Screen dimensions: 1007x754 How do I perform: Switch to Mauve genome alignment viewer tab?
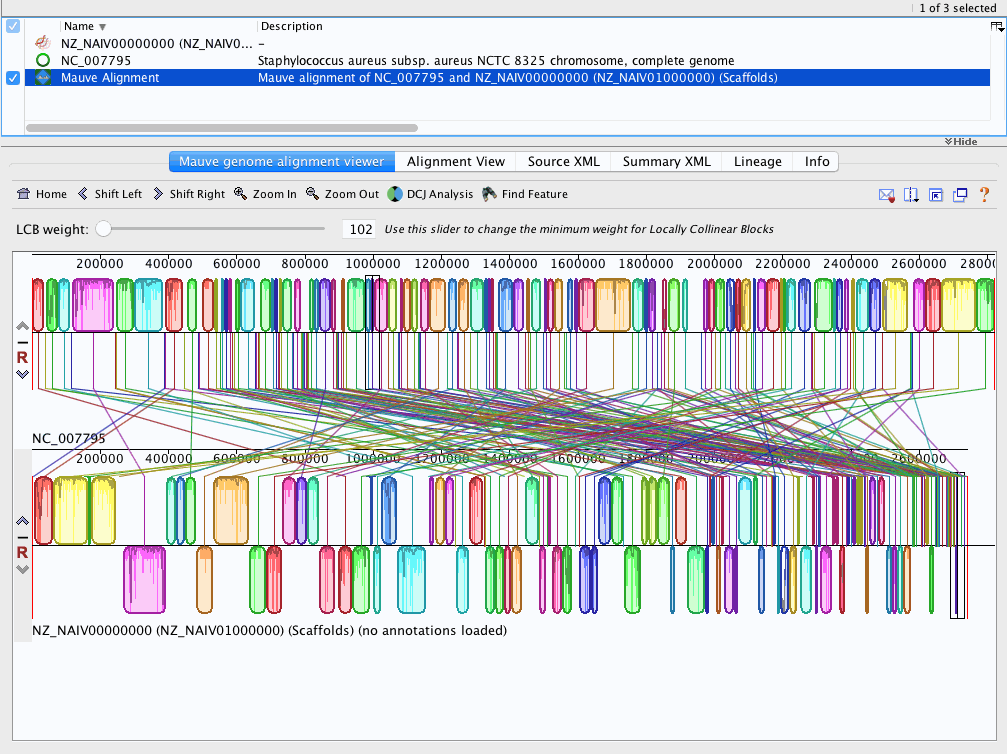[281, 162]
